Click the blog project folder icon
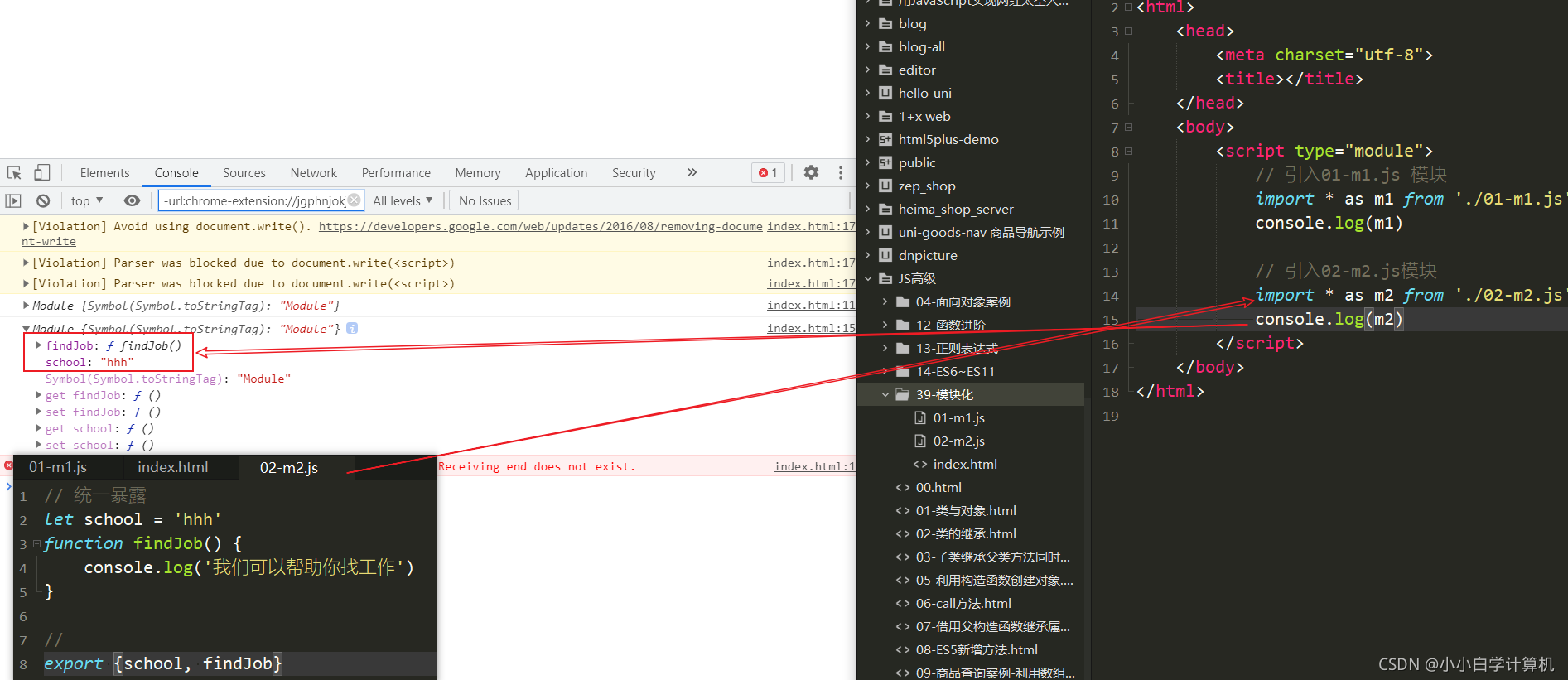 [885, 23]
